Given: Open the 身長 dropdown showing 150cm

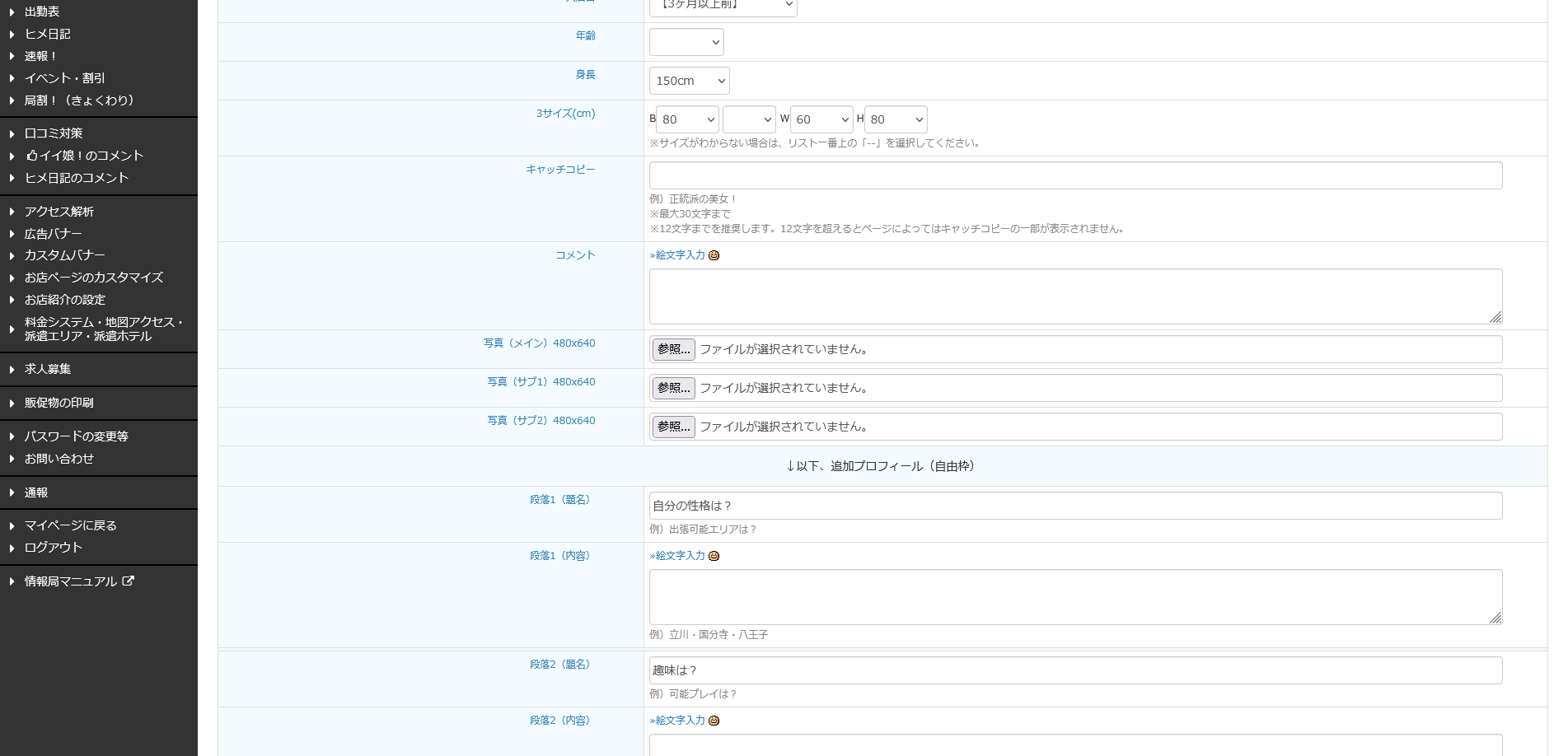Looking at the screenshot, I should click(x=690, y=81).
